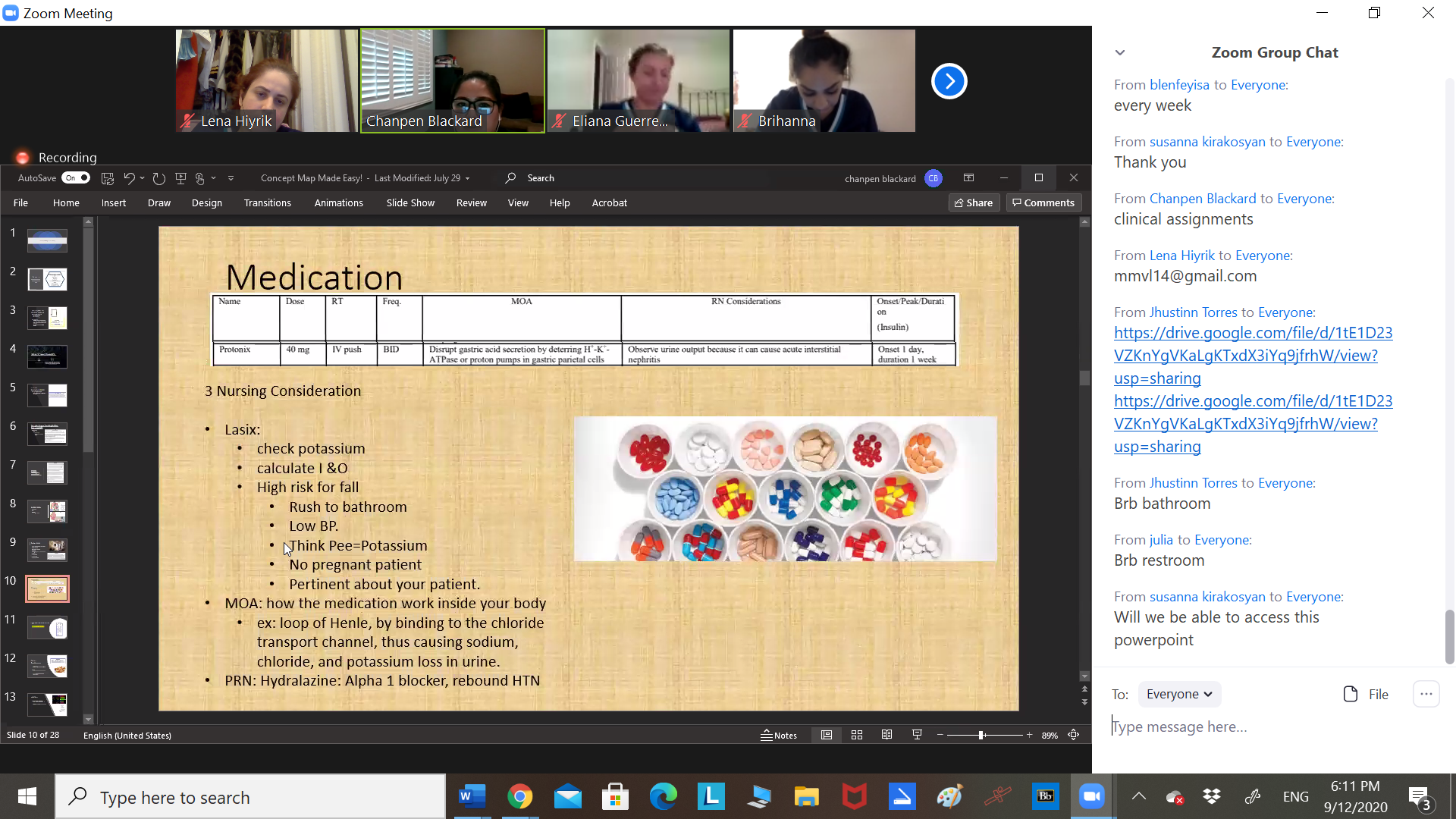Start Slide Show from status bar icon

pyautogui.click(x=917, y=735)
